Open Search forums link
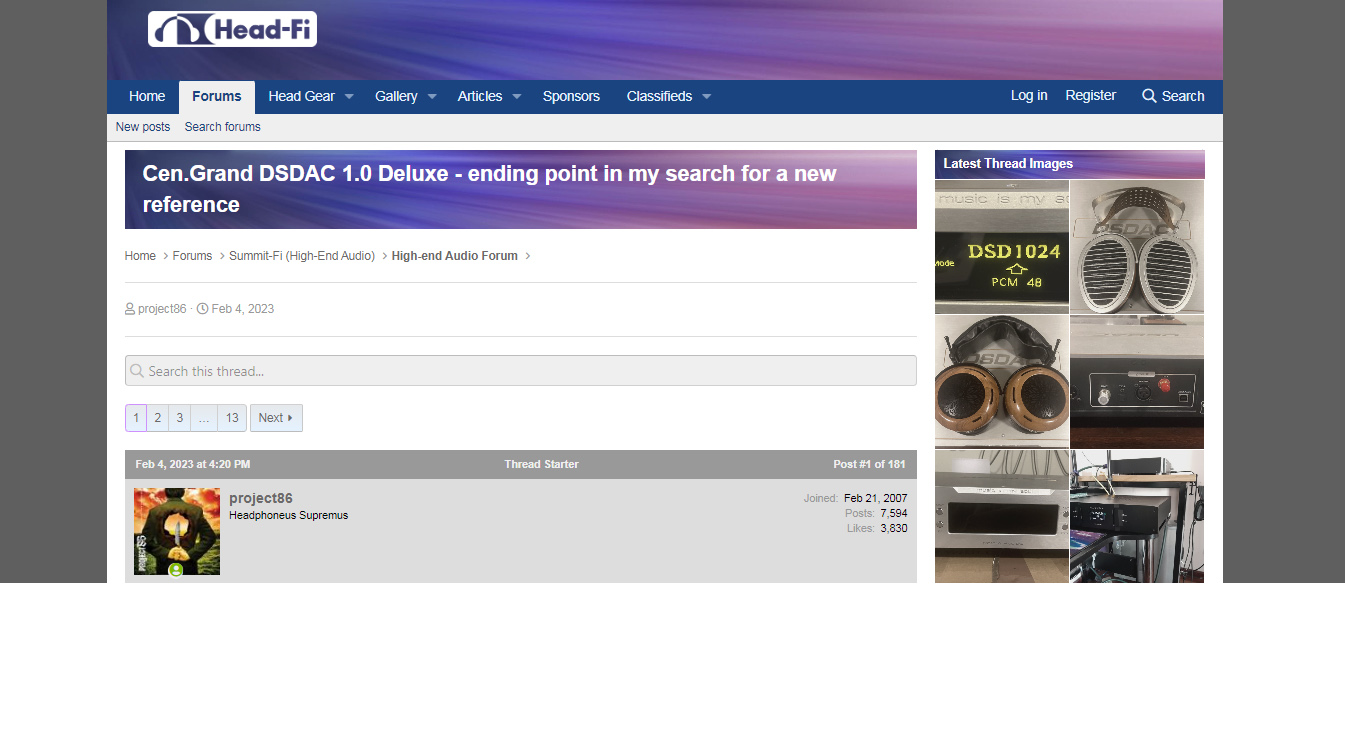 (x=223, y=127)
